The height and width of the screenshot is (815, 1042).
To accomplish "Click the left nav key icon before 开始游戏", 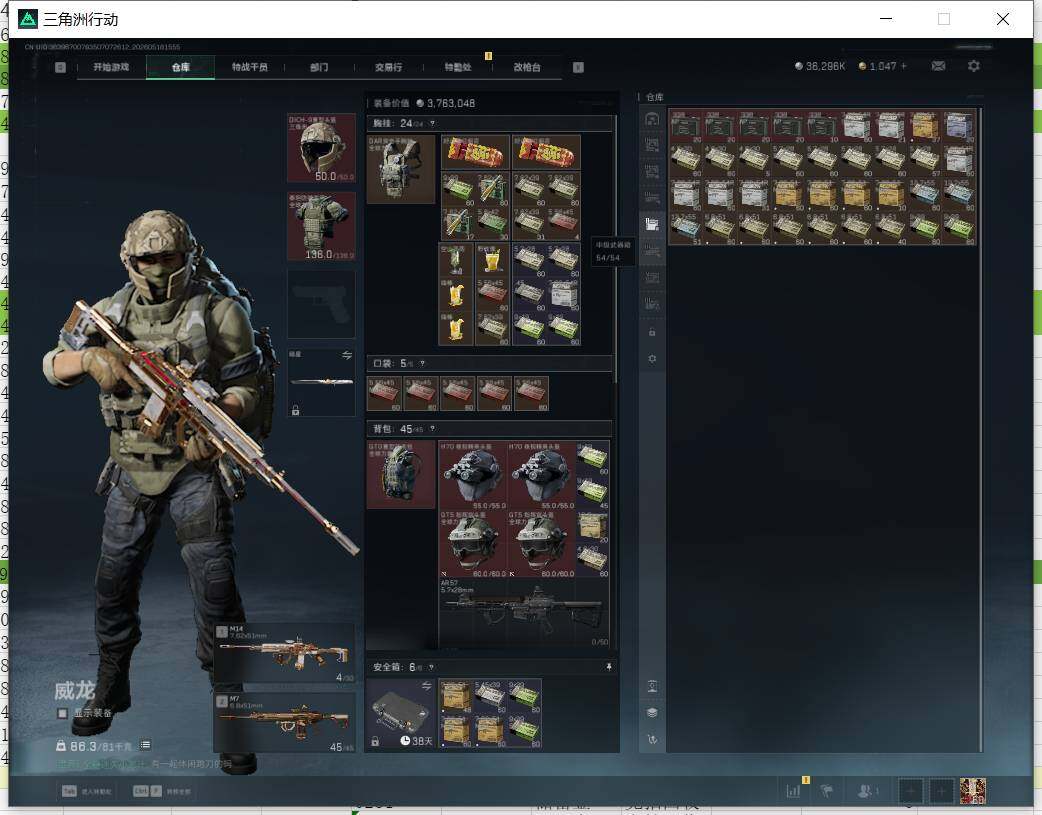I will tap(60, 67).
